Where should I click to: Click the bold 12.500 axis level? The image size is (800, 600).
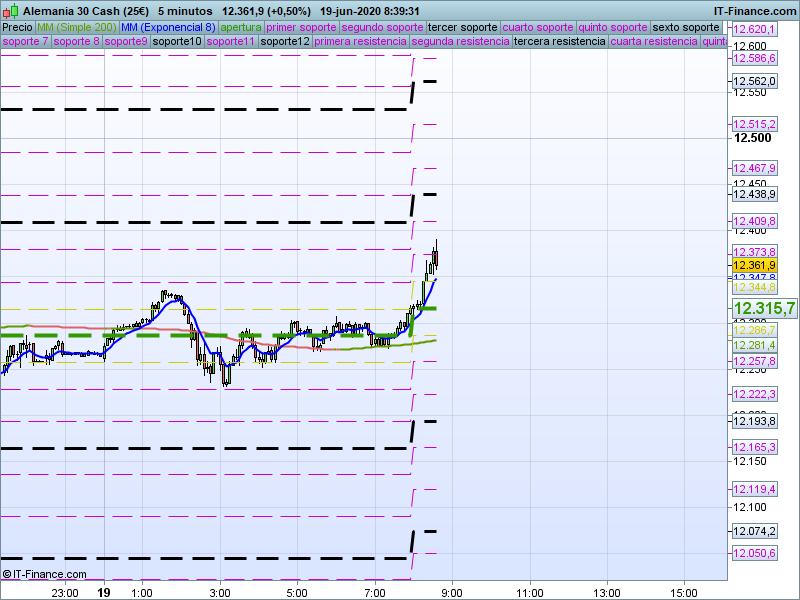point(753,138)
